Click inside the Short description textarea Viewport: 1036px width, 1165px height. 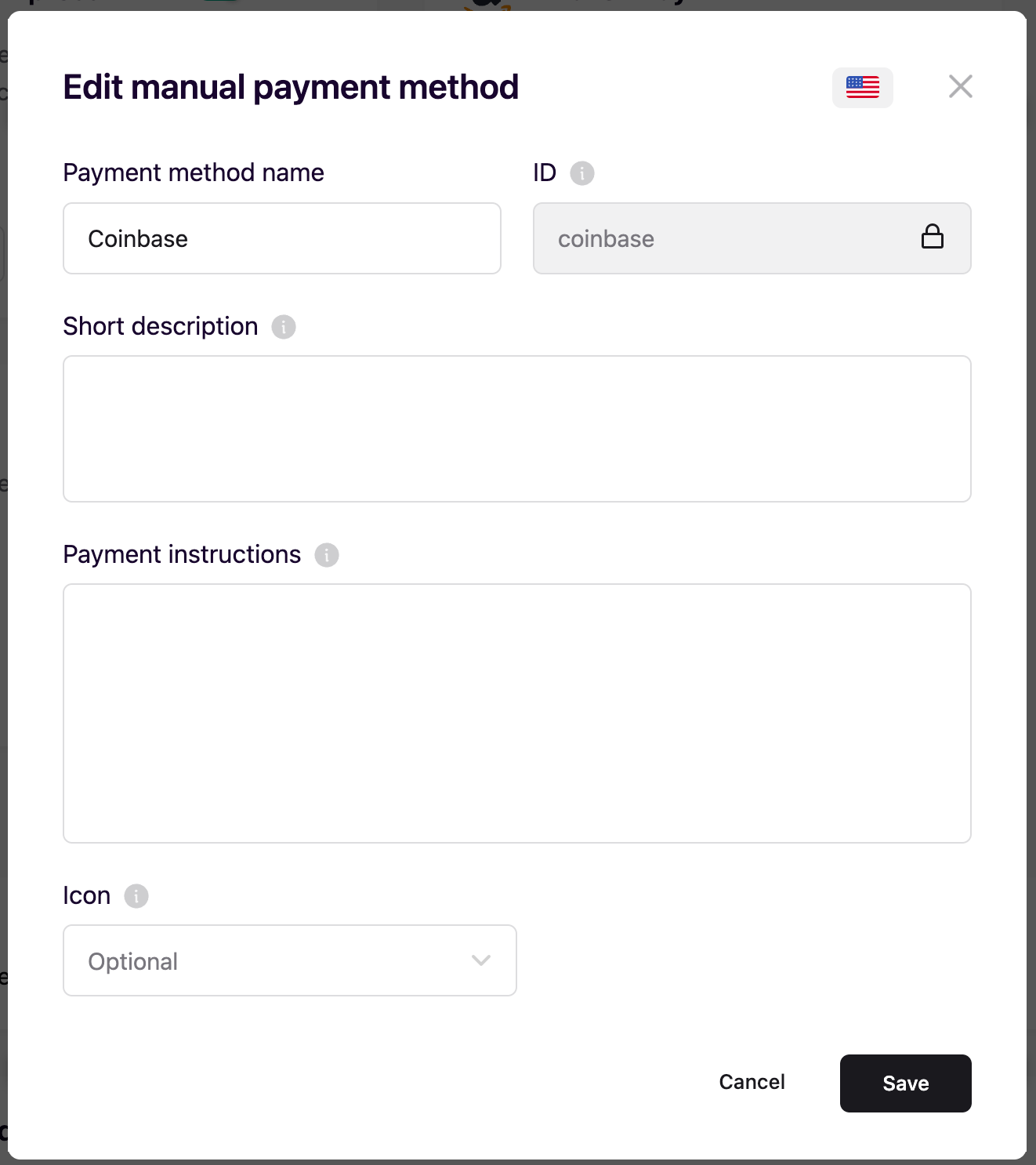pyautogui.click(x=516, y=428)
